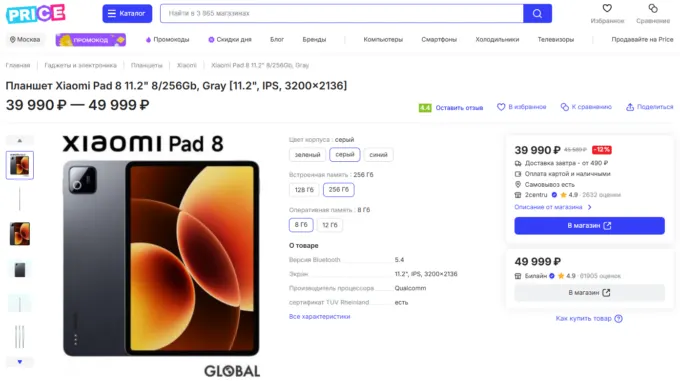This screenshot has width=680, height=390.
Task: Open Избранное heart icon in header
Action: [x=607, y=8]
